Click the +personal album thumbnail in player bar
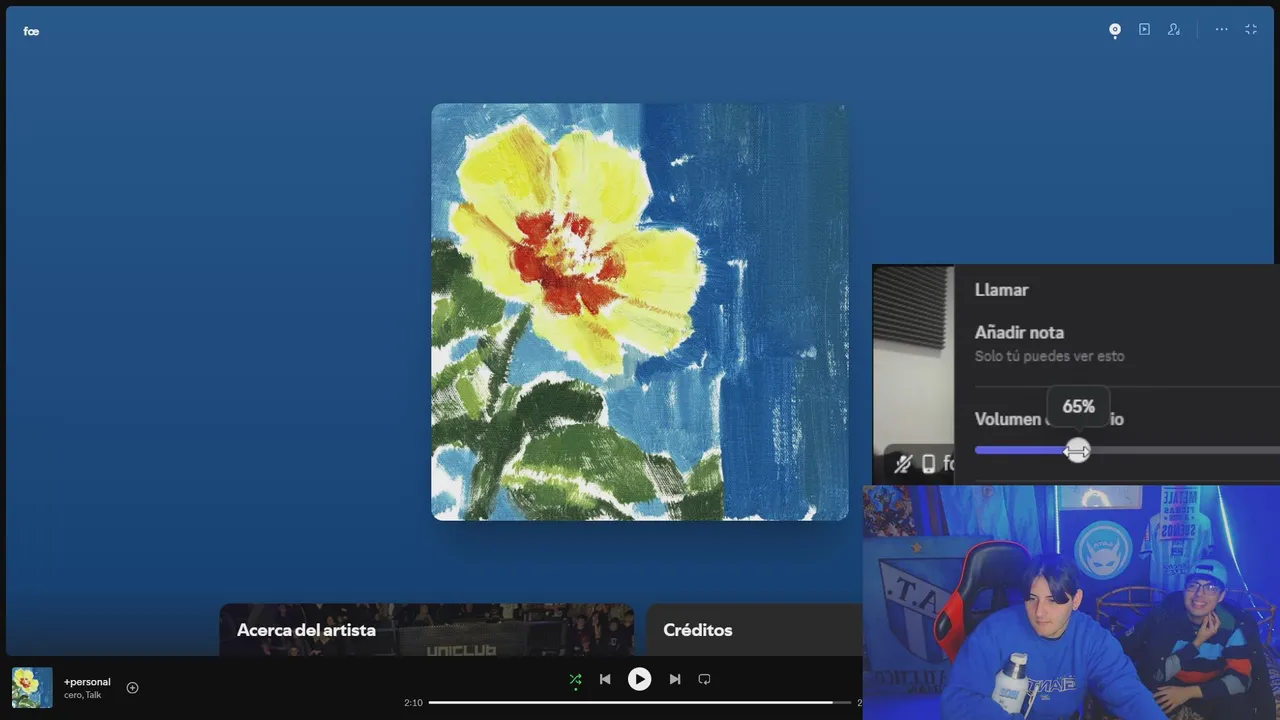1280x720 pixels. pos(32,688)
